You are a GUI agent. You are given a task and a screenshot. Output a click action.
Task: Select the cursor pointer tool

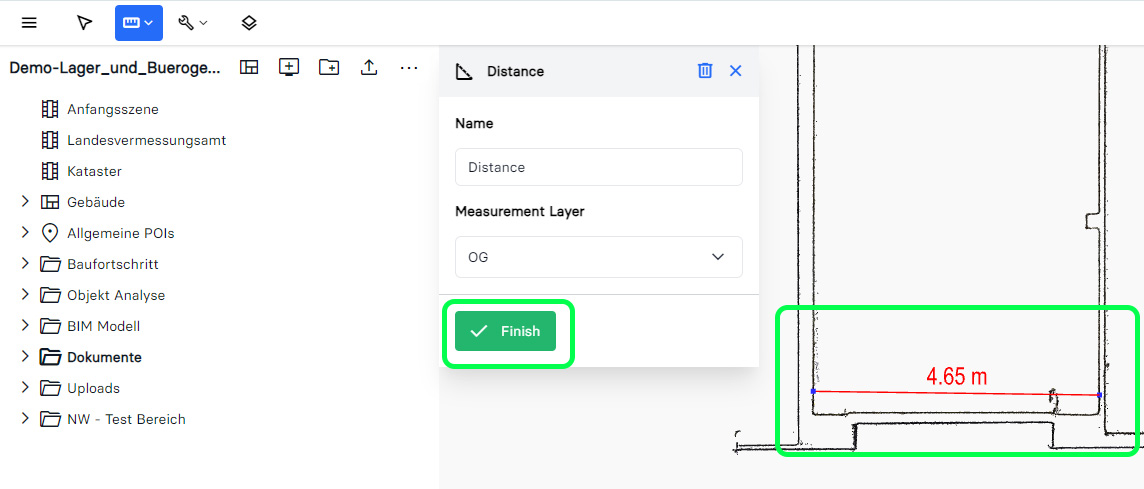(x=84, y=23)
